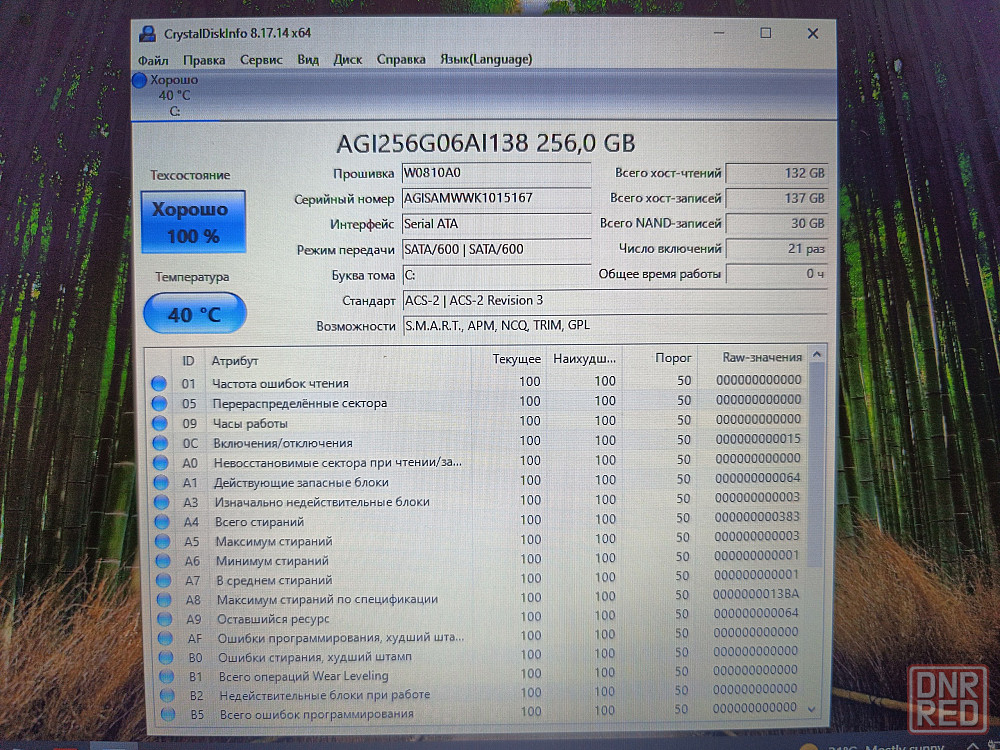This screenshot has height=750, width=1000.
Task: Click the NAND writes value 30 GB
Action: coord(777,224)
